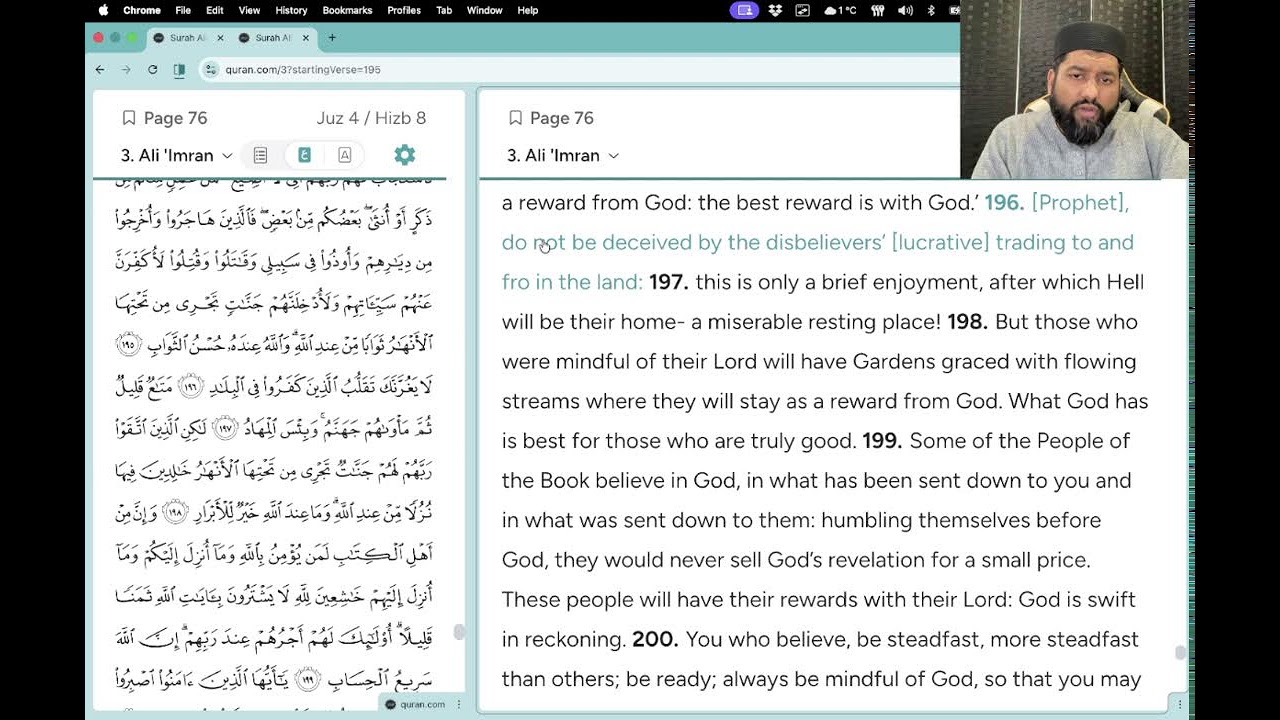Select the translation reading mode (A) toggle
The image size is (1280, 720).
tap(344, 155)
